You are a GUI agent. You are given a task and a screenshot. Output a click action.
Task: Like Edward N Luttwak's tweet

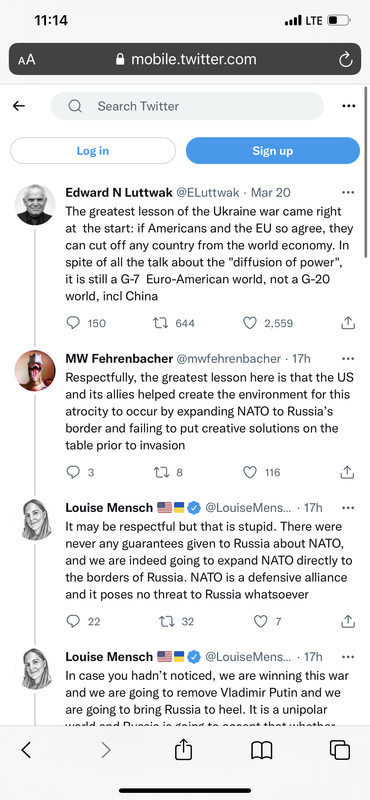tap(250, 323)
